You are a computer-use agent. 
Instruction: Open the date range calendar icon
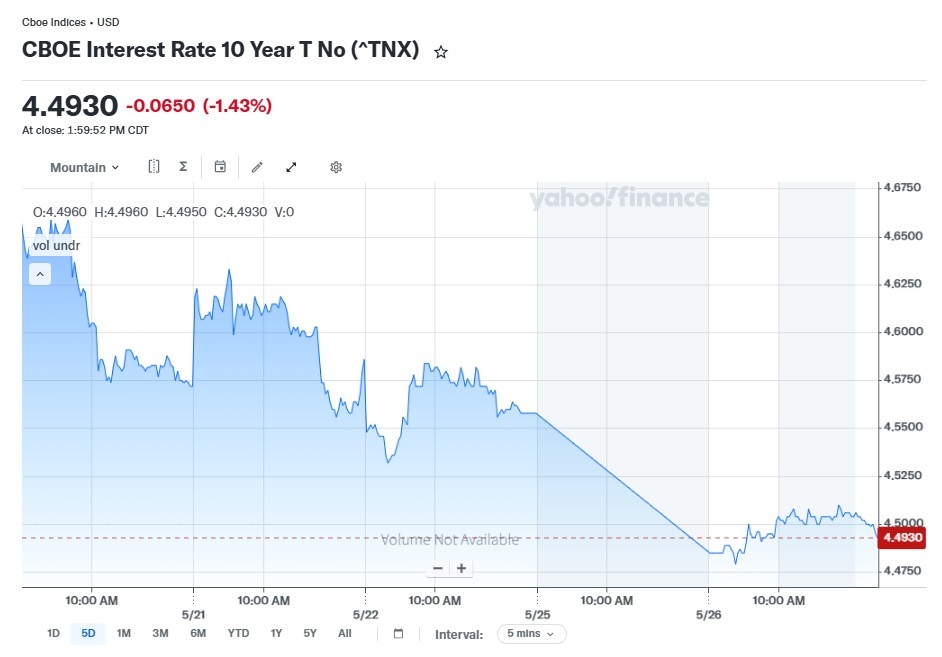(x=398, y=634)
